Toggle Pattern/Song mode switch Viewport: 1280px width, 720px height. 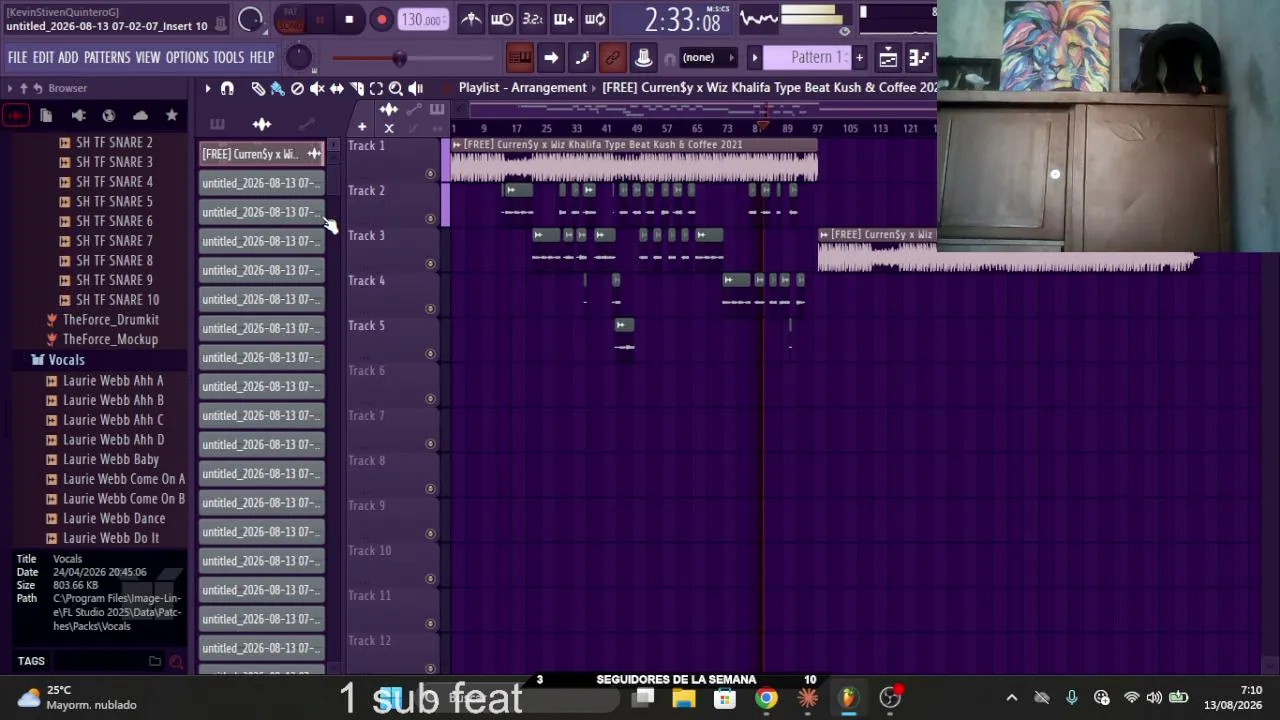click(290, 19)
